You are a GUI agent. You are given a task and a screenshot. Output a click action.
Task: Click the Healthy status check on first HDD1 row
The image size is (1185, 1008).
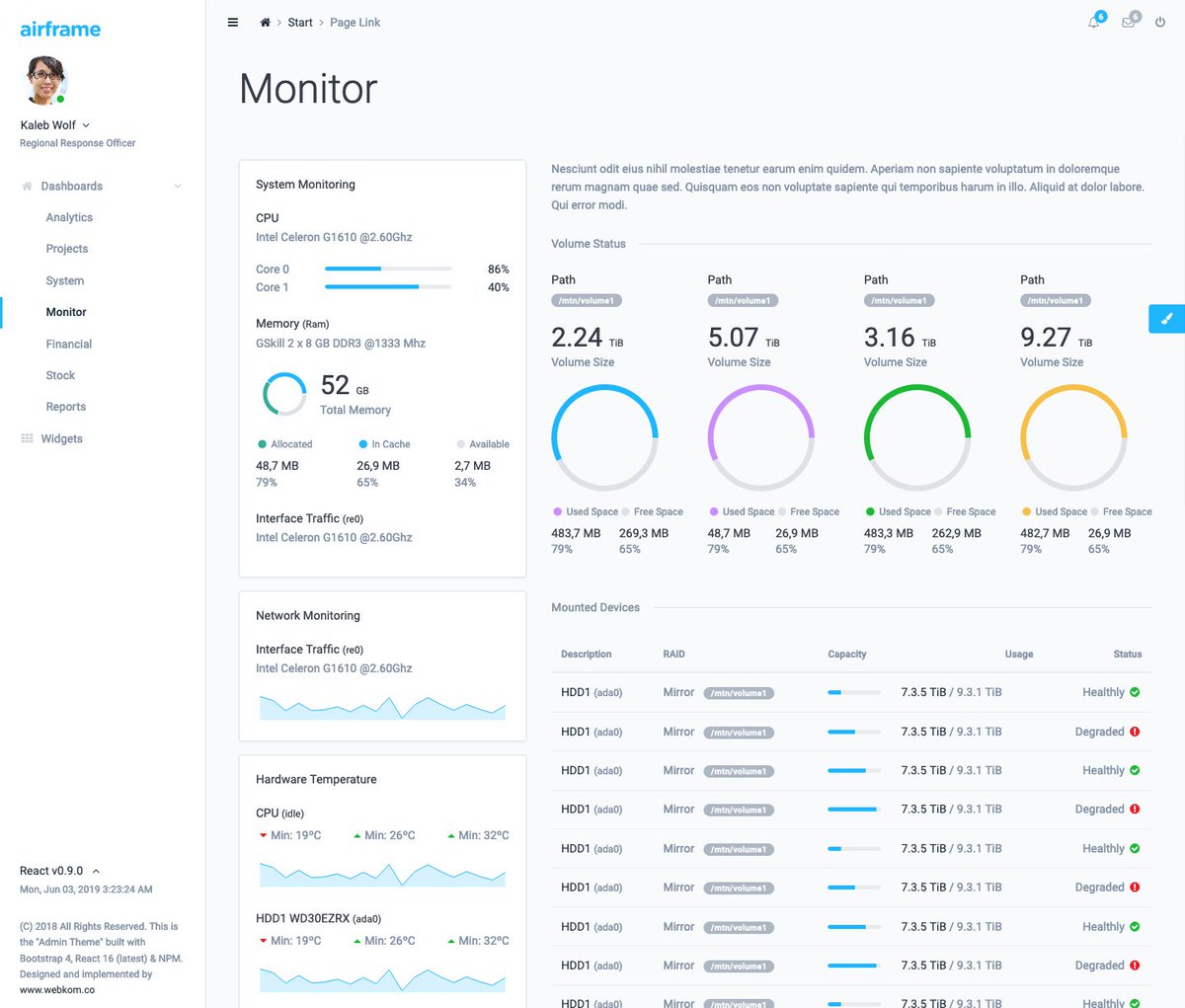pyautogui.click(x=1135, y=692)
